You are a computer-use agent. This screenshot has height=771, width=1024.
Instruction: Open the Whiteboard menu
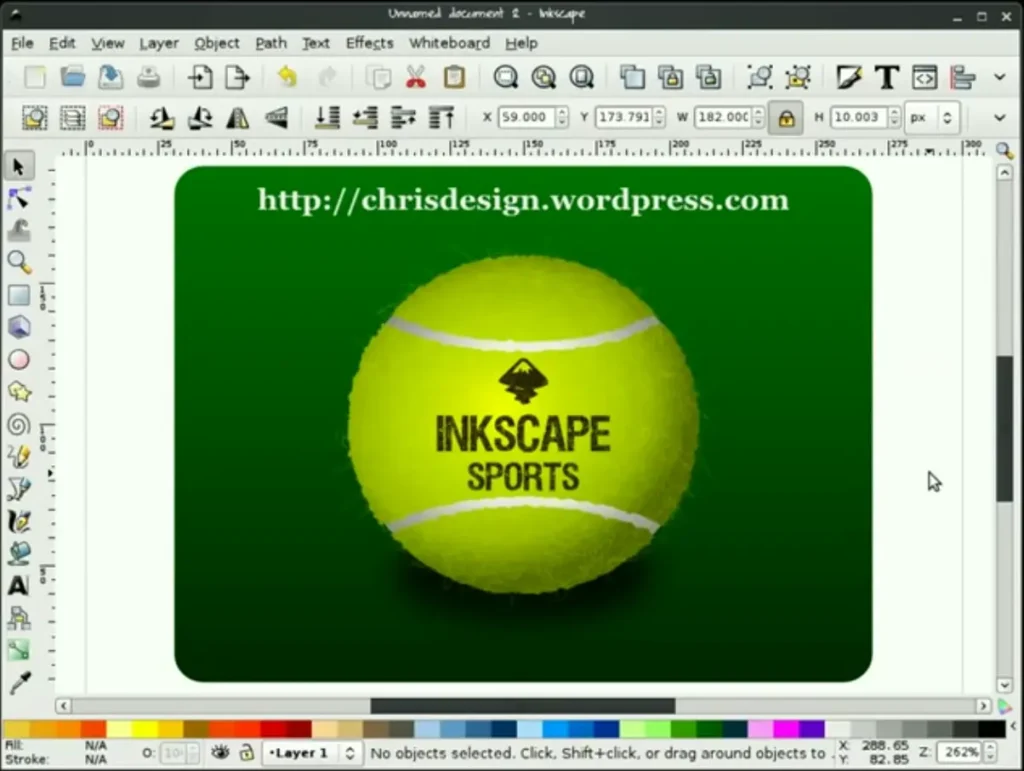click(449, 43)
